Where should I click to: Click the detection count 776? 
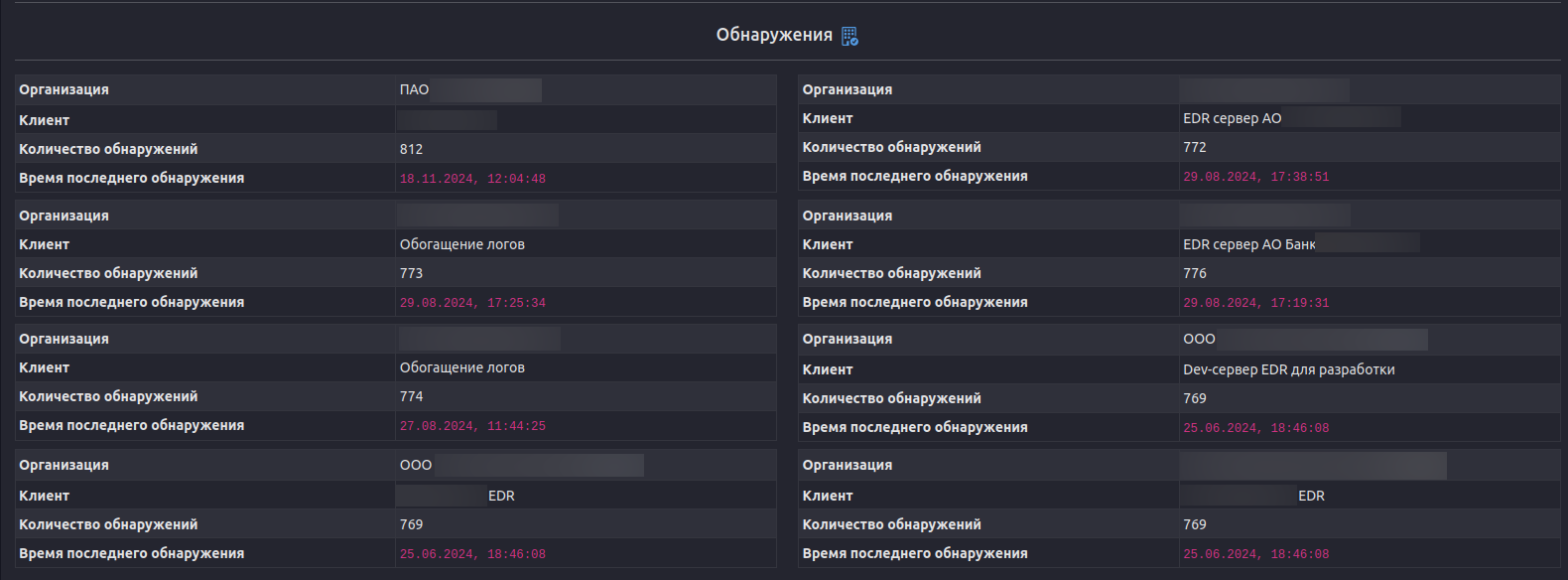point(1194,273)
